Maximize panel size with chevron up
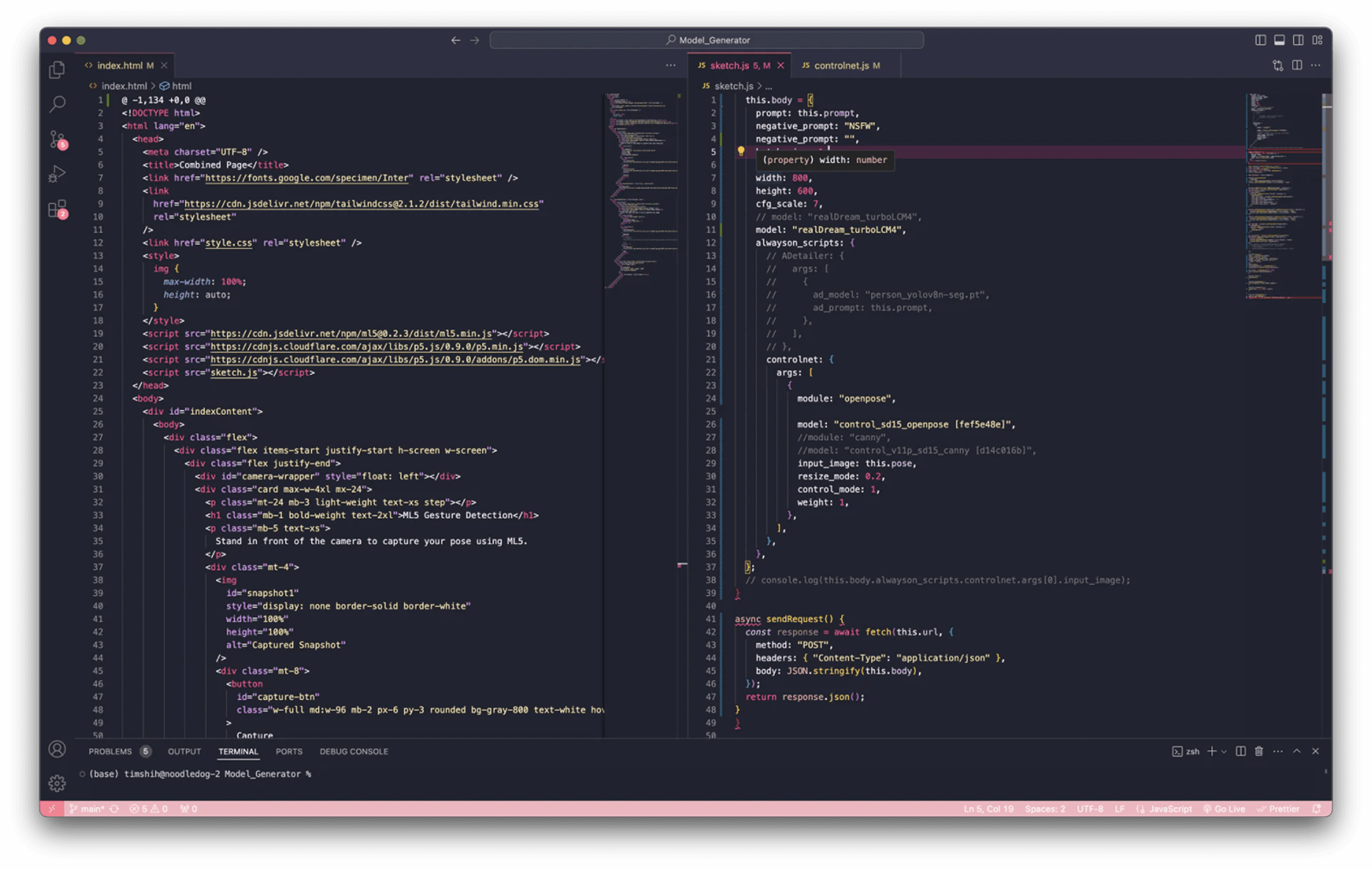Screen dimensions: 1372x870 point(1296,752)
